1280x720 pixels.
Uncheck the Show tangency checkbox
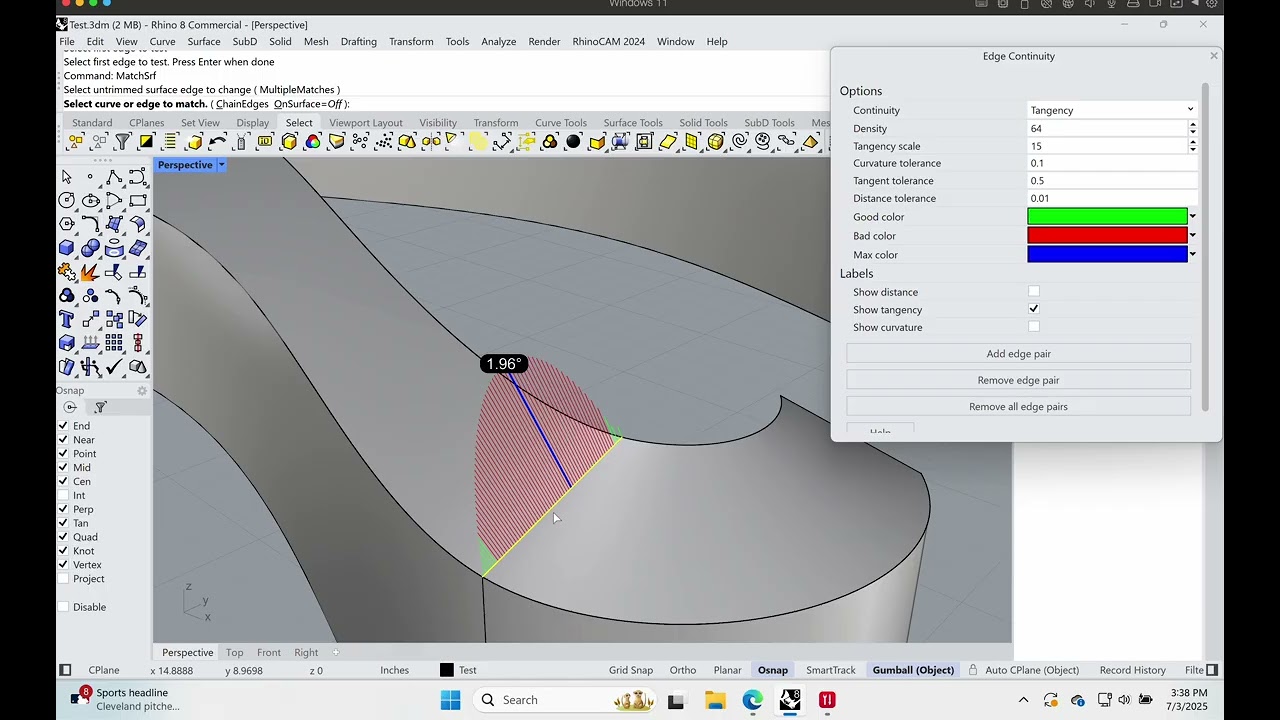(x=1034, y=309)
